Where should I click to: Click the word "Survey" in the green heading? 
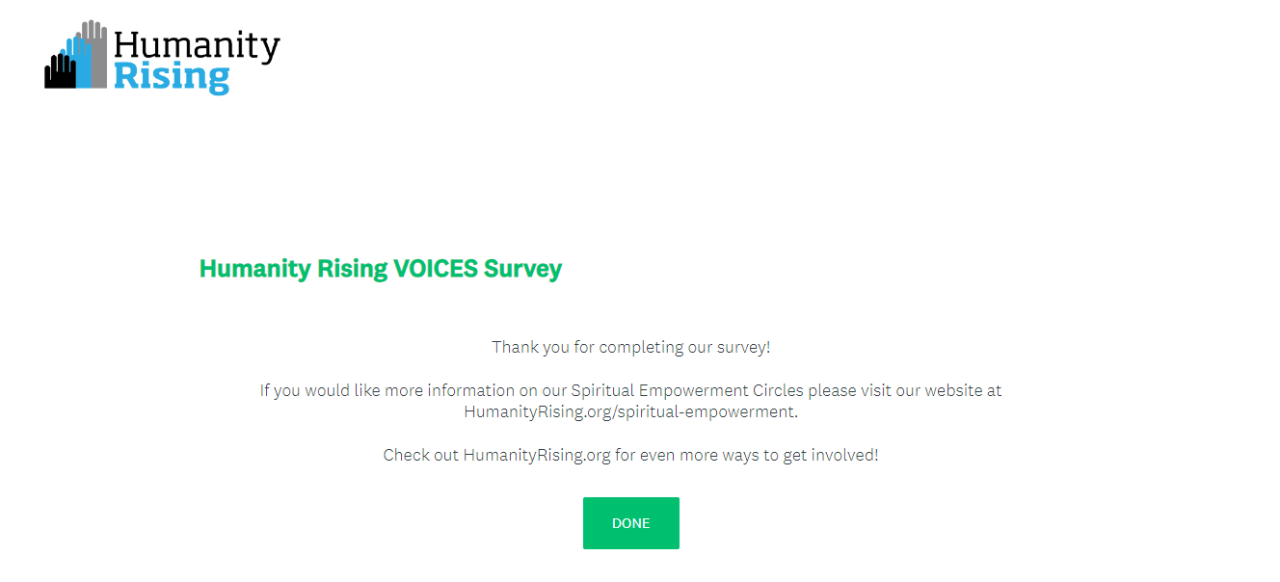(523, 269)
